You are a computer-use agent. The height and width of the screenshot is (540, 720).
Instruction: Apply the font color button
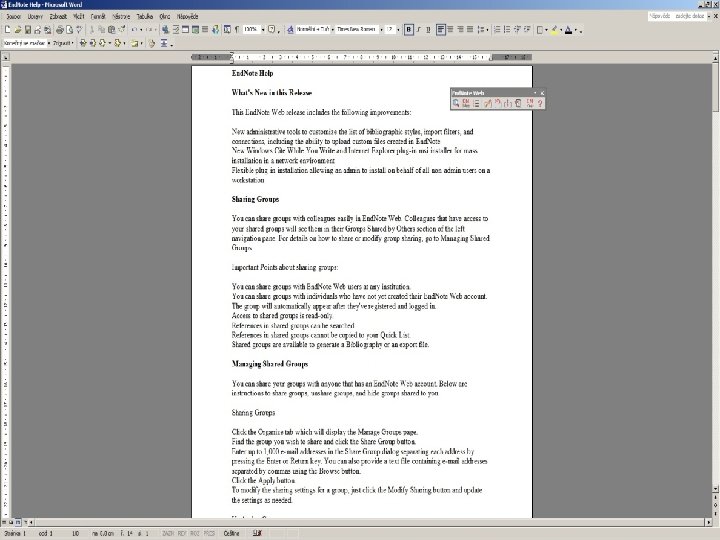568,30
